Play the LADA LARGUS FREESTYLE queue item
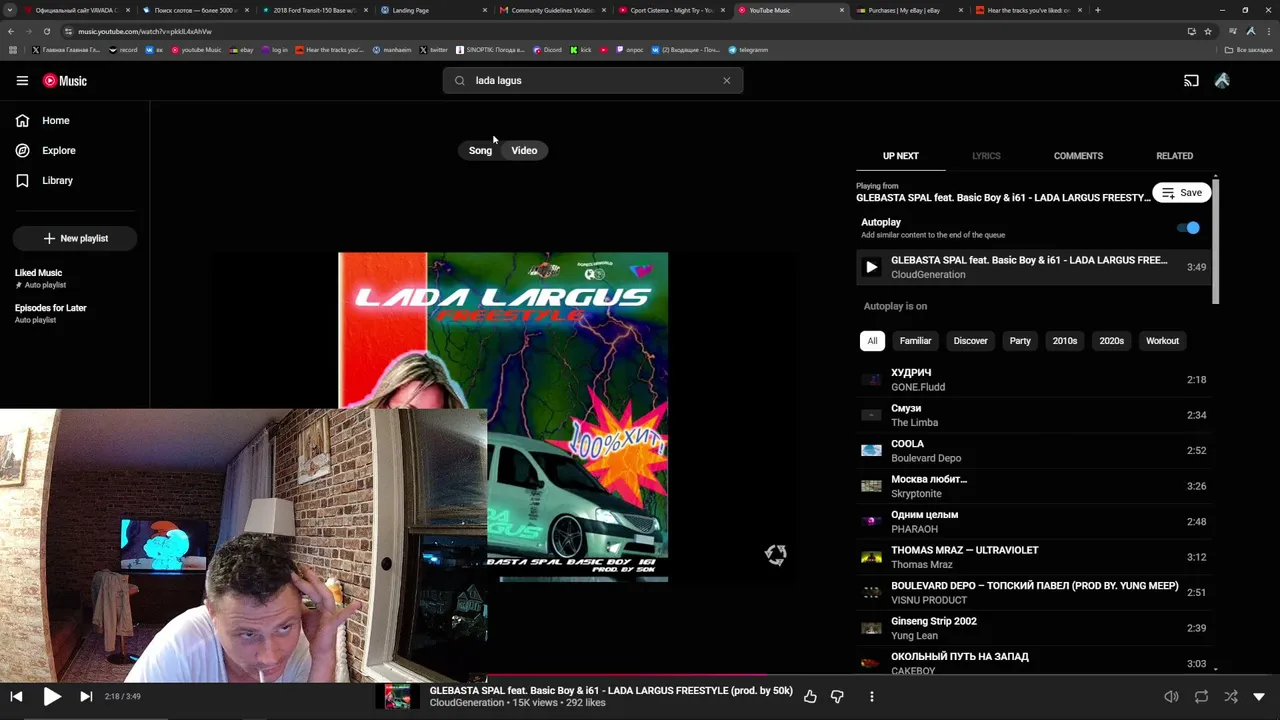This screenshot has height=720, width=1280. coord(1034,267)
